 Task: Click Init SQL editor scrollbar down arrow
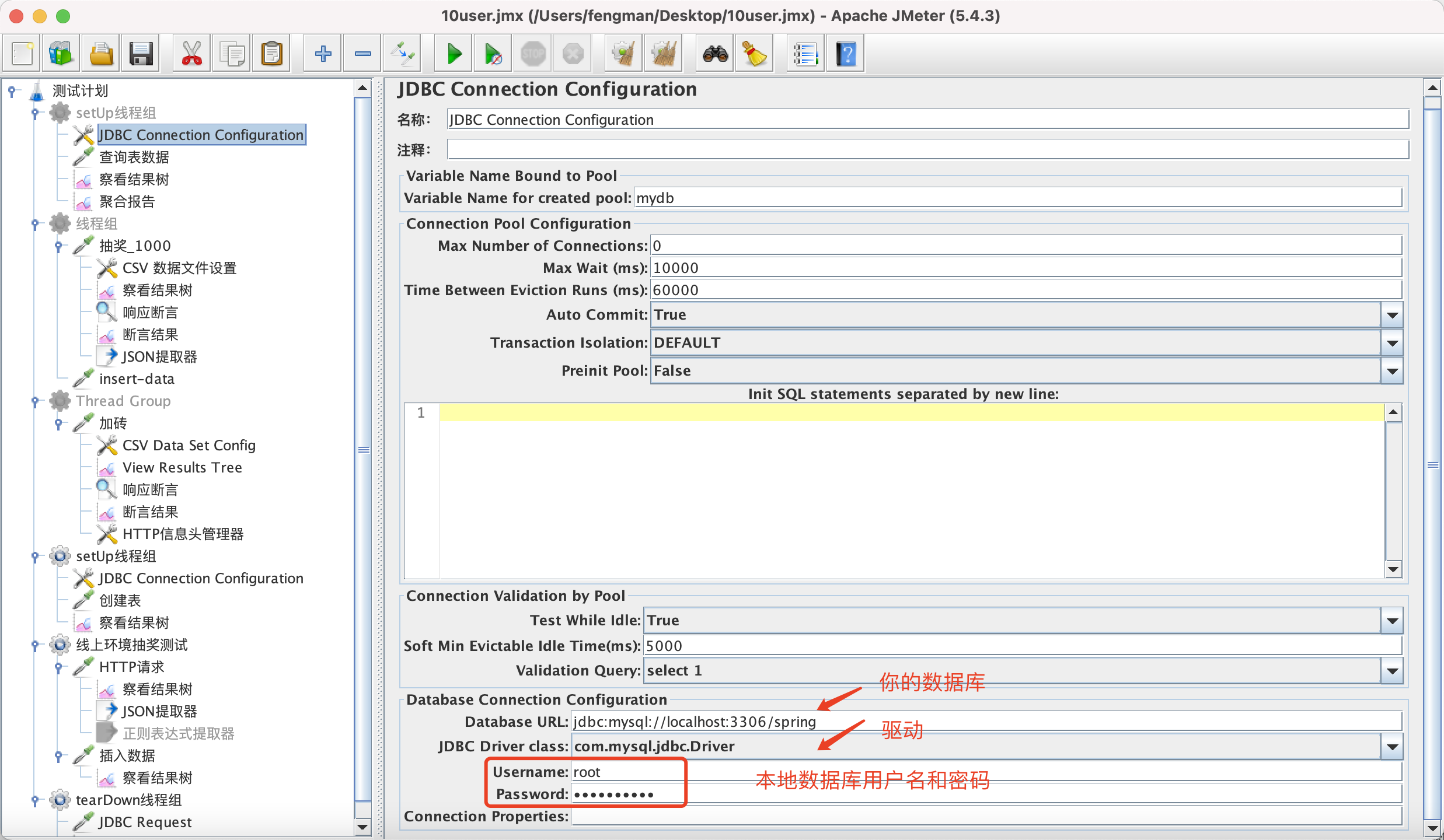pos(1393,570)
